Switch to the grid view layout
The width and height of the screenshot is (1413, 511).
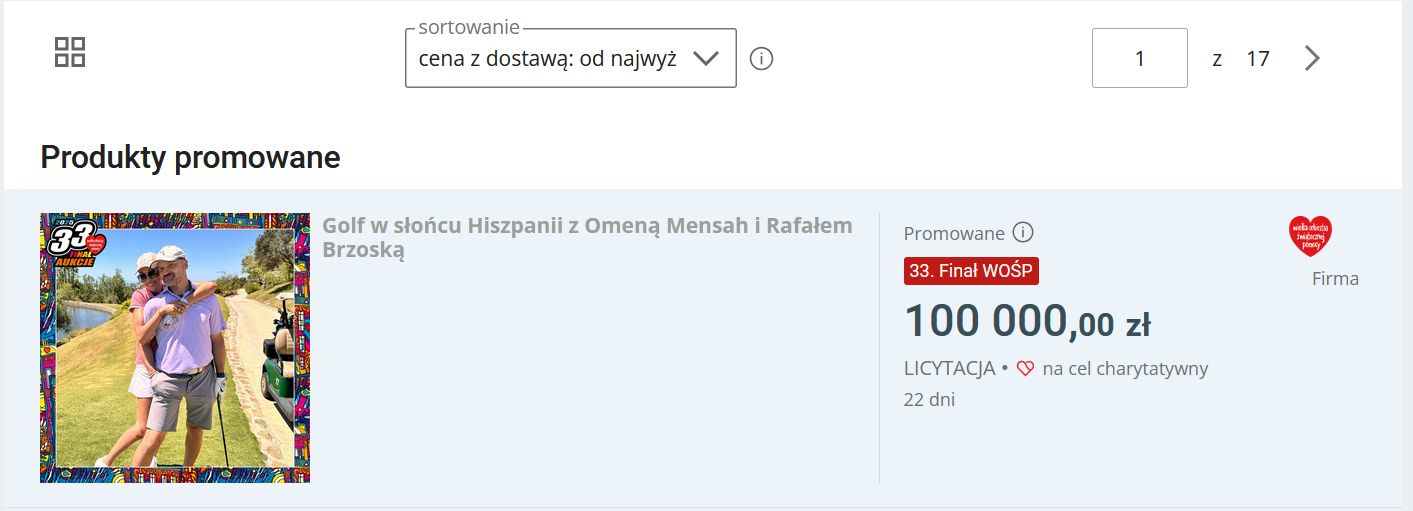point(70,53)
